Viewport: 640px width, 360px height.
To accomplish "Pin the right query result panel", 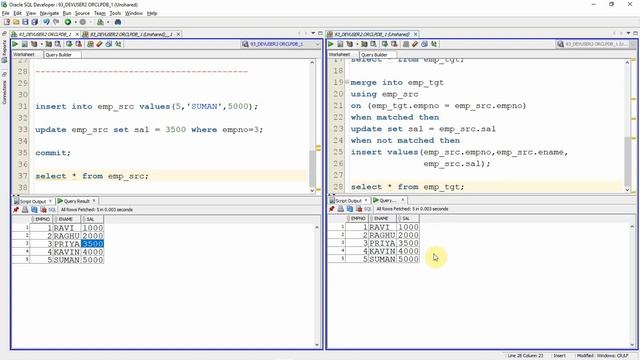I will pos(331,209).
